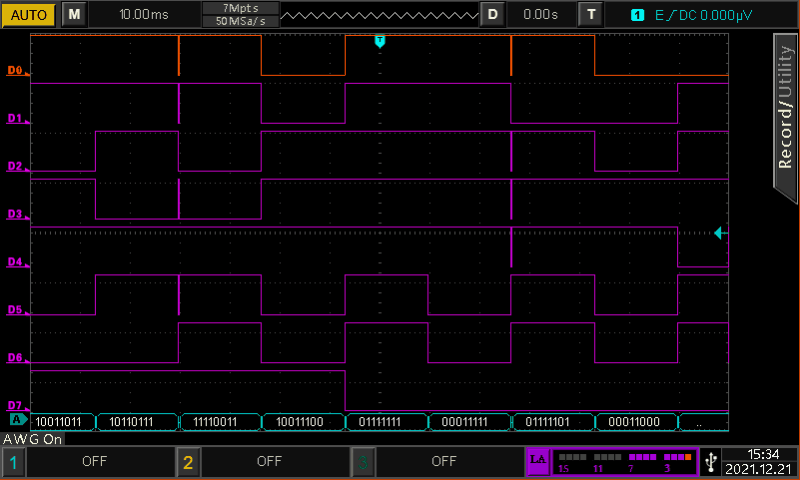Screen dimensions: 800x480
Task: Toggle channel 1 OFF button
Action: (94, 462)
